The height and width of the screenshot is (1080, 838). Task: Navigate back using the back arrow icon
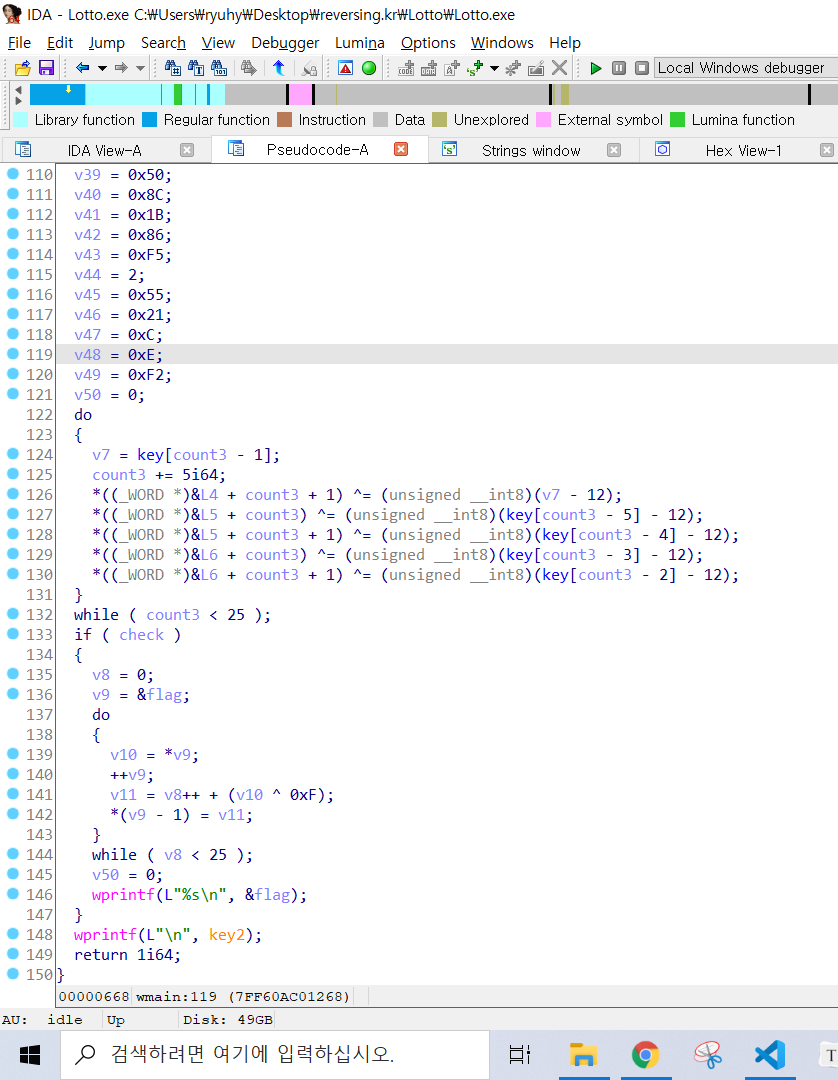pyautogui.click(x=80, y=69)
